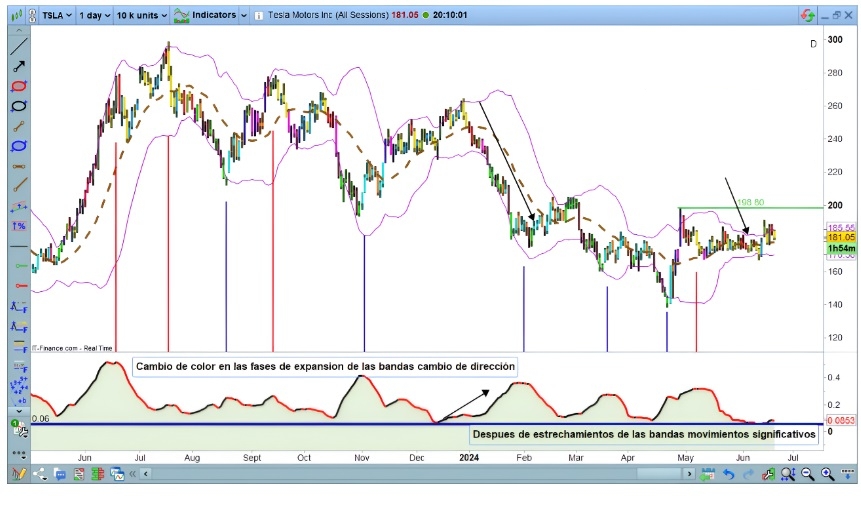The height and width of the screenshot is (508, 861).
Task: Open the chat comments icon in bottom bar
Action: 60,474
